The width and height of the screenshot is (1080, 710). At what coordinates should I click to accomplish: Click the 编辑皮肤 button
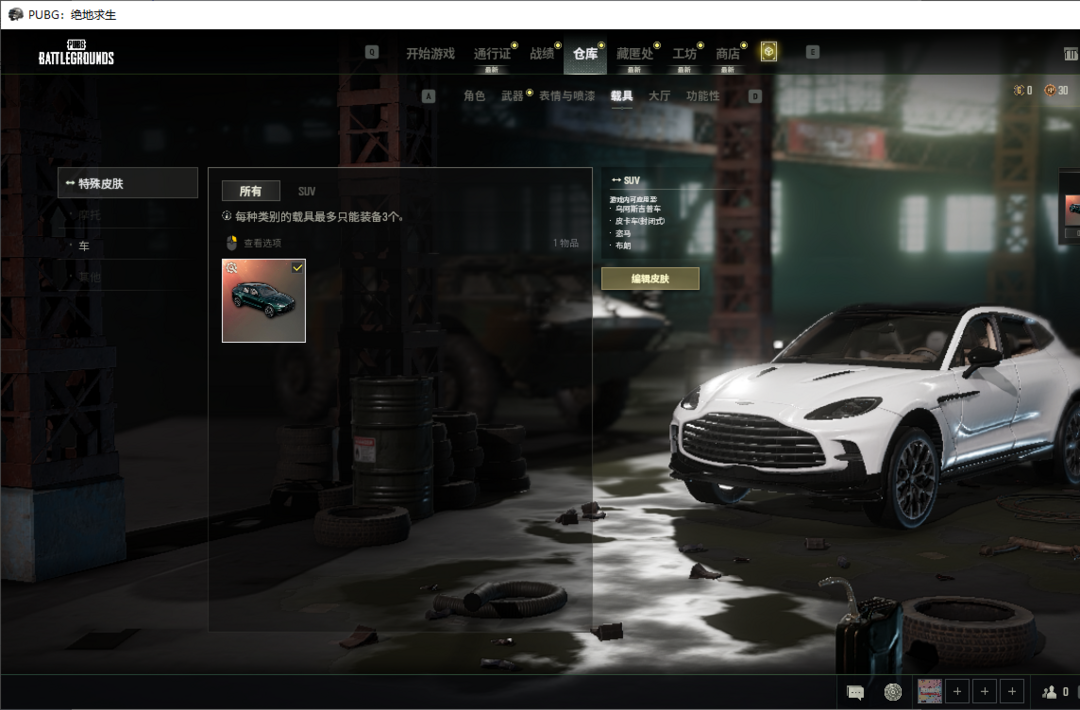(x=650, y=279)
